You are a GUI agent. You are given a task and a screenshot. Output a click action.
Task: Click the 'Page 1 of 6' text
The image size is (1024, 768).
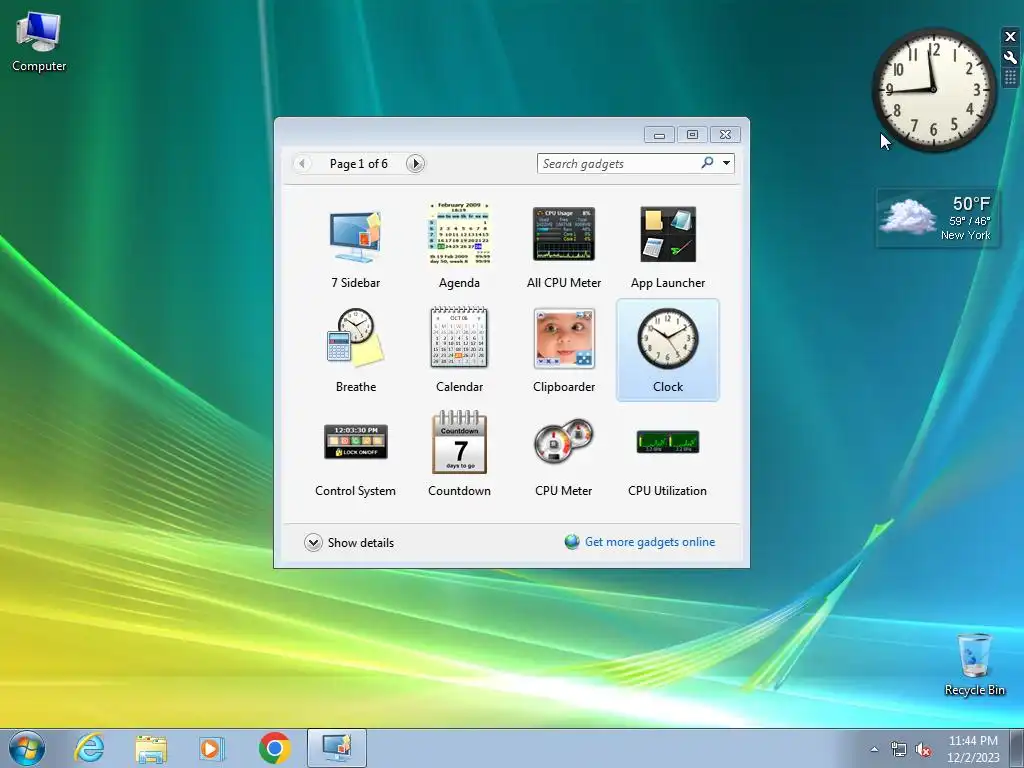coord(359,164)
